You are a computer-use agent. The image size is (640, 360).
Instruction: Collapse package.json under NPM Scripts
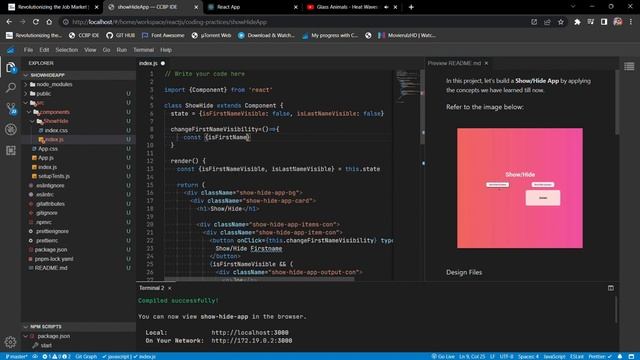click(x=26, y=336)
